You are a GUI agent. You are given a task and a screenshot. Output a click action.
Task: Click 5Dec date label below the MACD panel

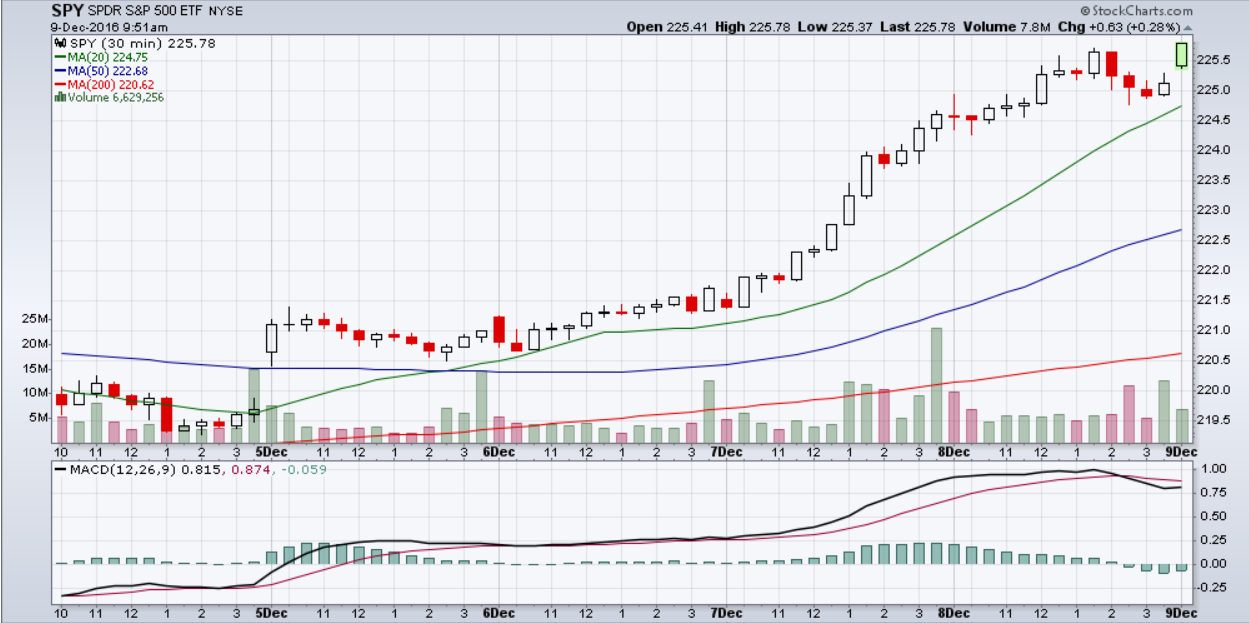[270, 612]
